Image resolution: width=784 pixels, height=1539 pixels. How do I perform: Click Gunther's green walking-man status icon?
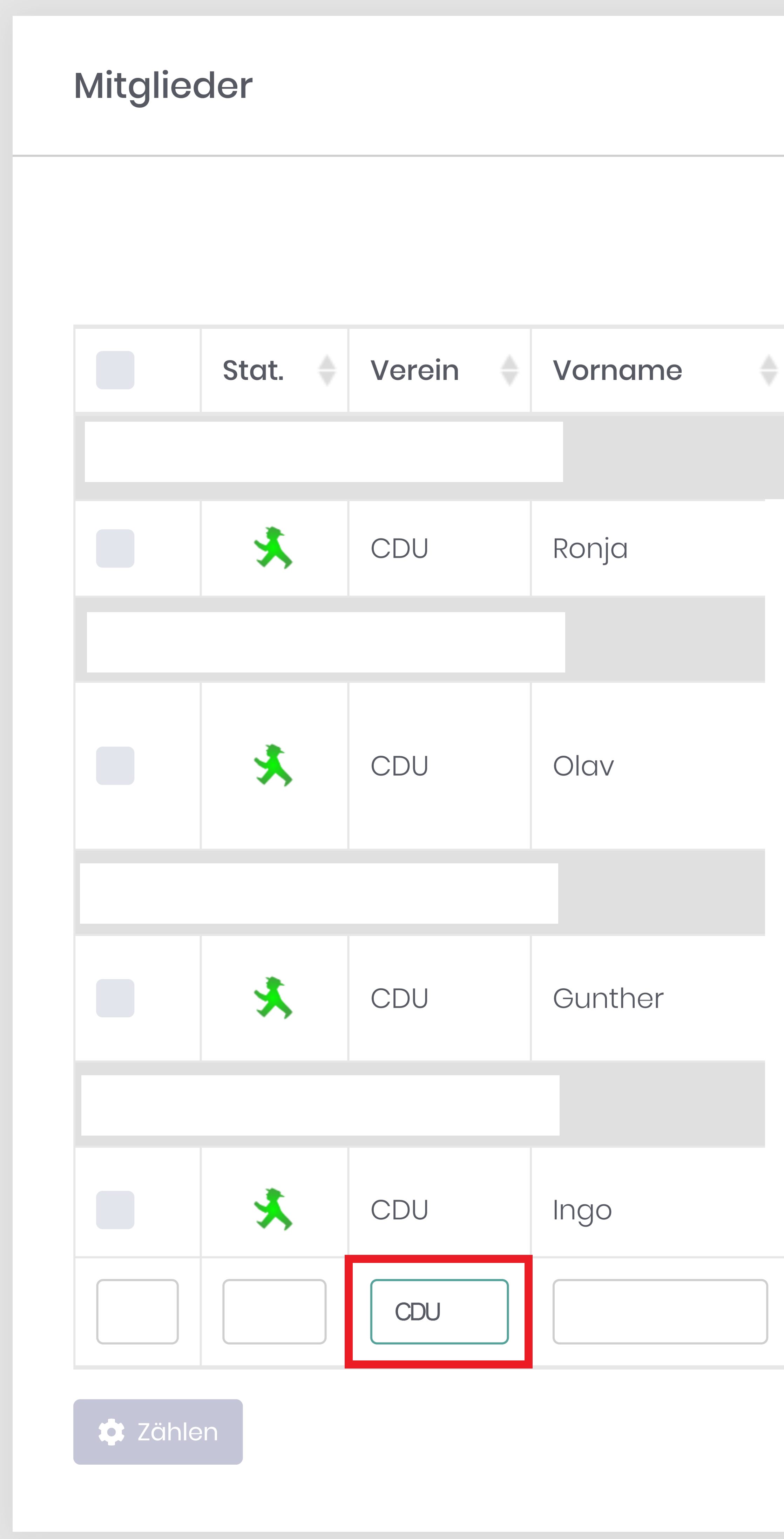(273, 998)
